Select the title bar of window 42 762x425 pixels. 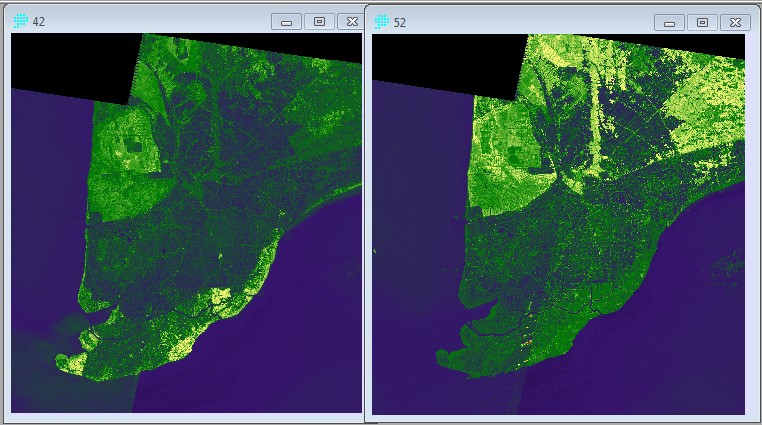point(150,21)
